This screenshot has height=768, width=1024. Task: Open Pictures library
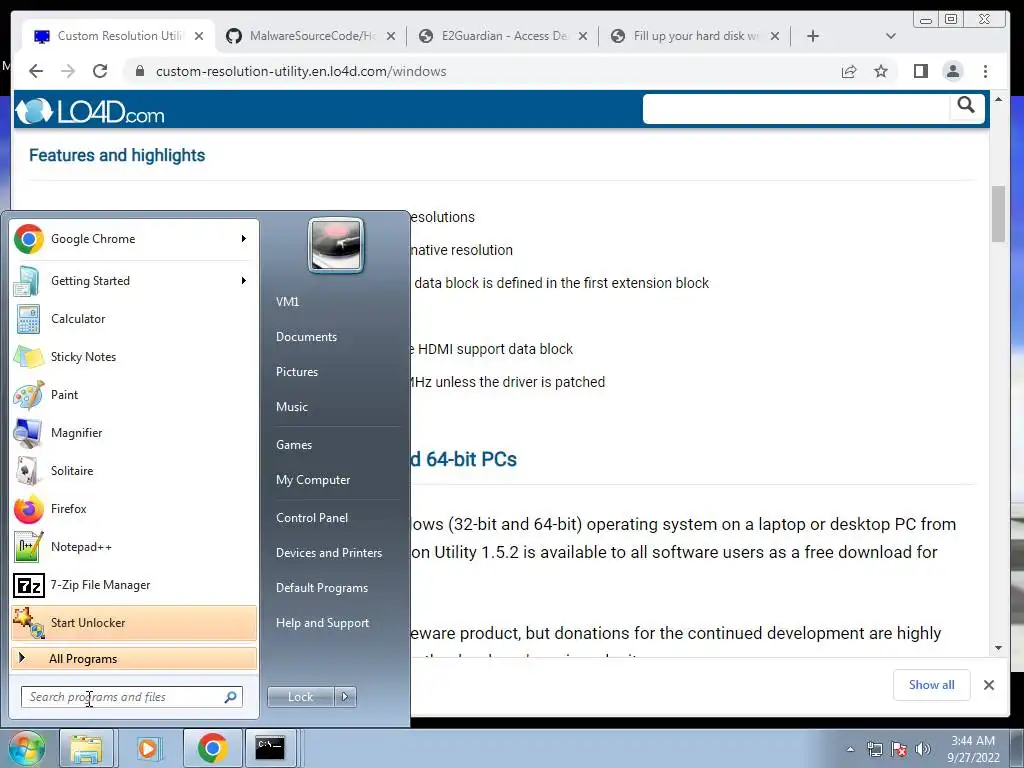tap(297, 372)
